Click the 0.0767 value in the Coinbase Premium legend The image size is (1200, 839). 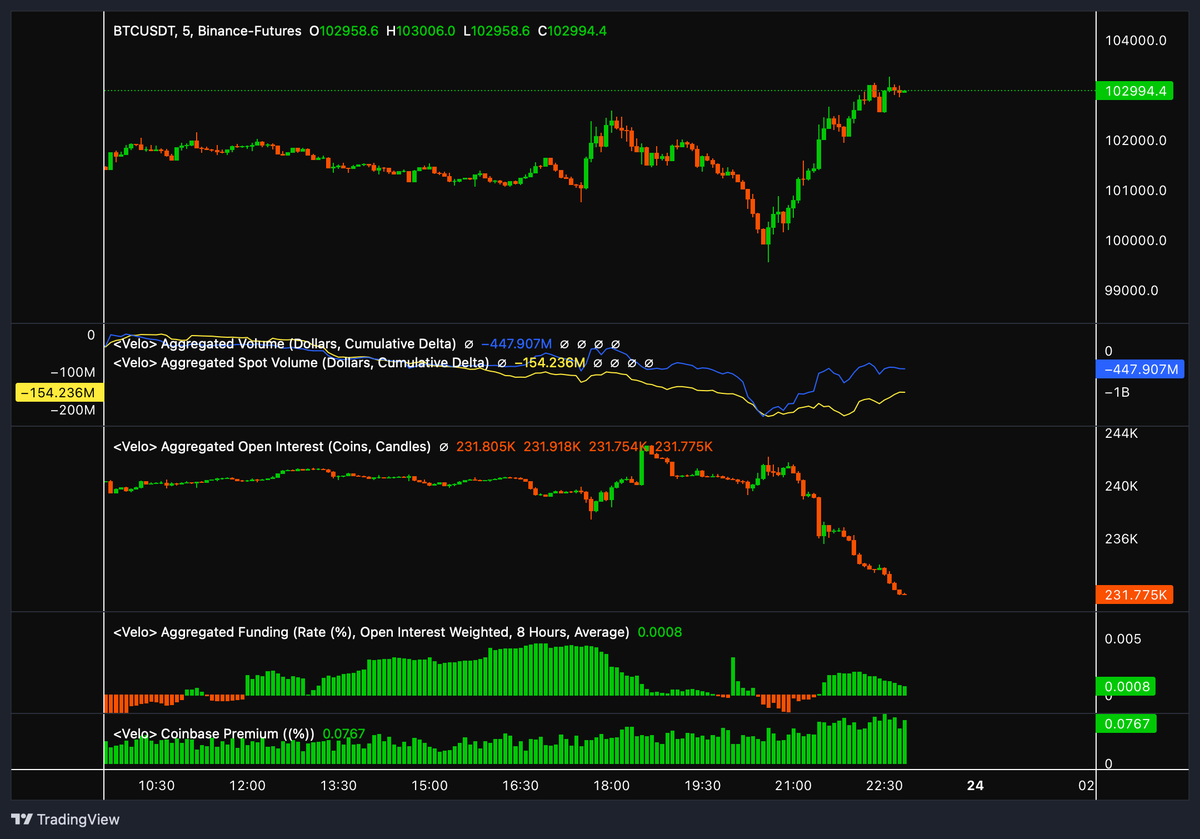pos(344,734)
